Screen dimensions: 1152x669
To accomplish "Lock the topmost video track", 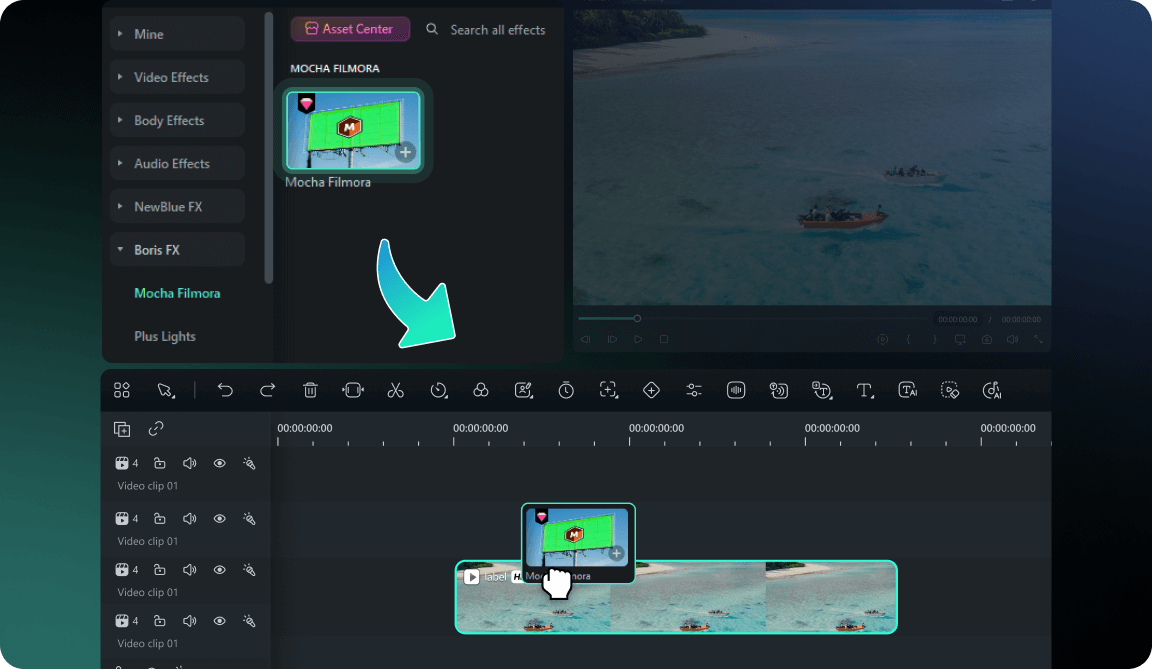I will pos(159,463).
